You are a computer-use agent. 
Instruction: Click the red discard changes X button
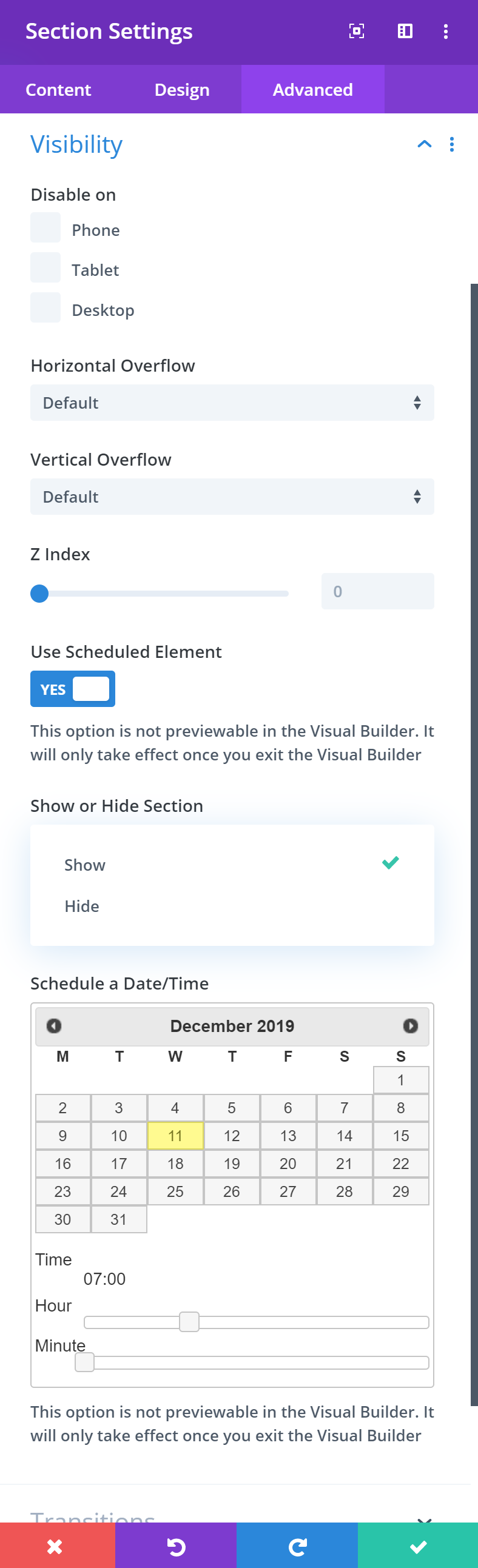point(55,1547)
